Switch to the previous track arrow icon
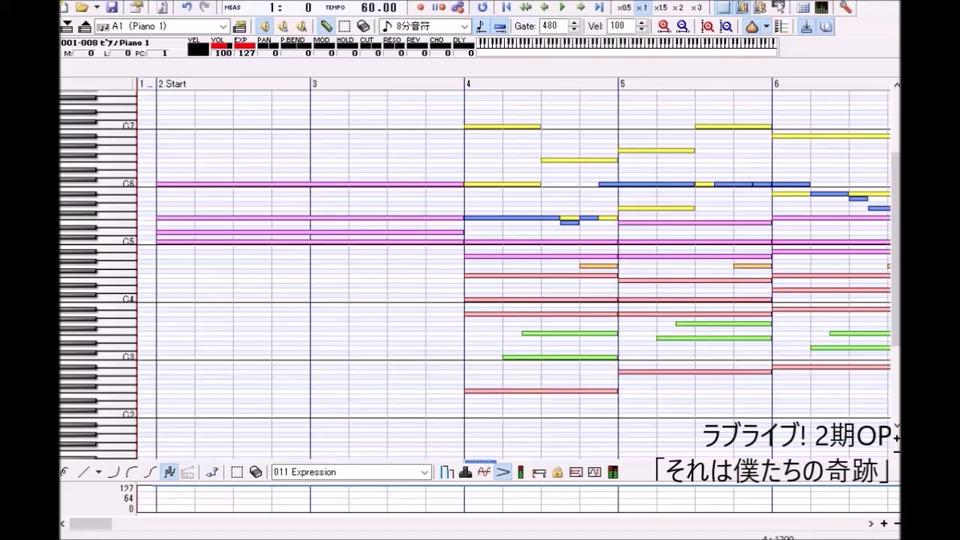 coord(67,26)
